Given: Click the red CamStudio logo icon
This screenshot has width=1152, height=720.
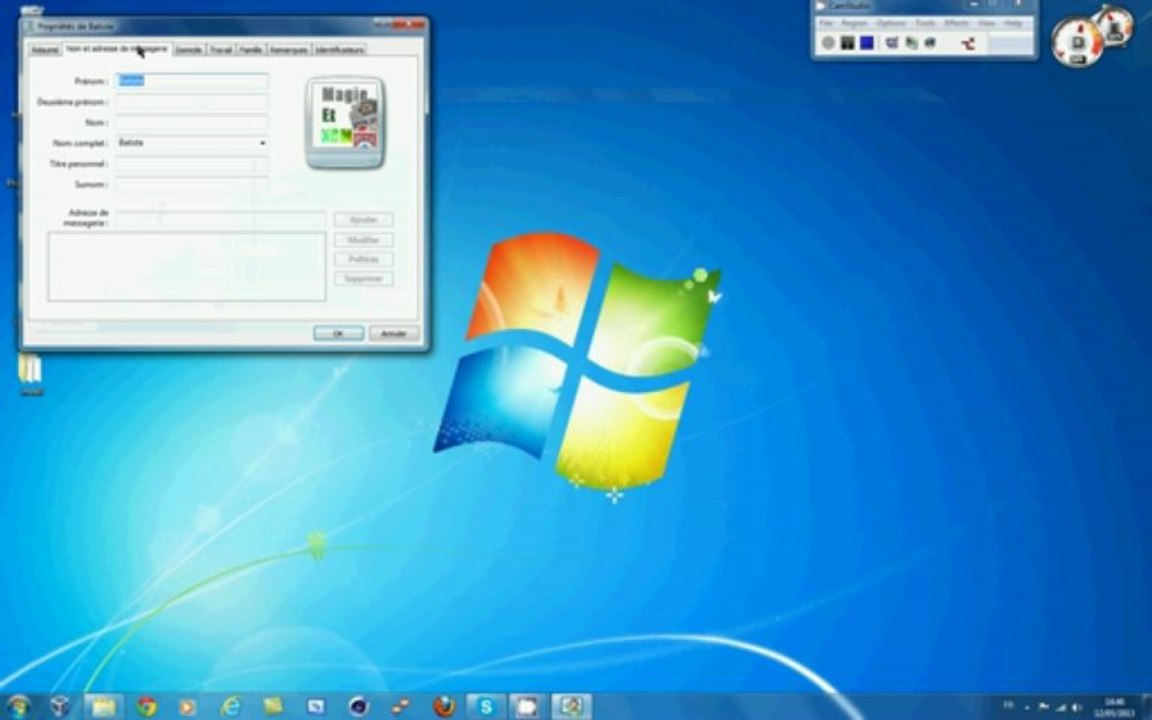Looking at the screenshot, I should tap(968, 44).
